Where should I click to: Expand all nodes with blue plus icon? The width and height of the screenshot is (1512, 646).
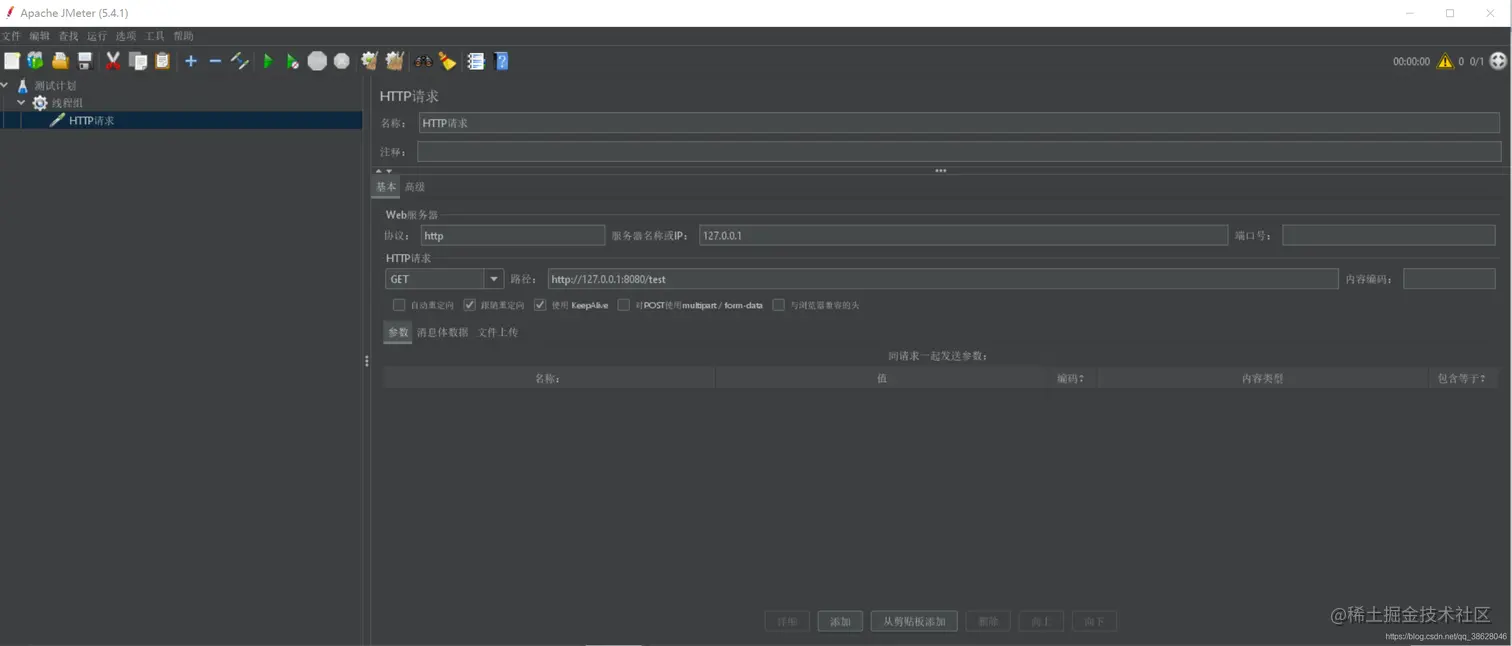pos(191,61)
